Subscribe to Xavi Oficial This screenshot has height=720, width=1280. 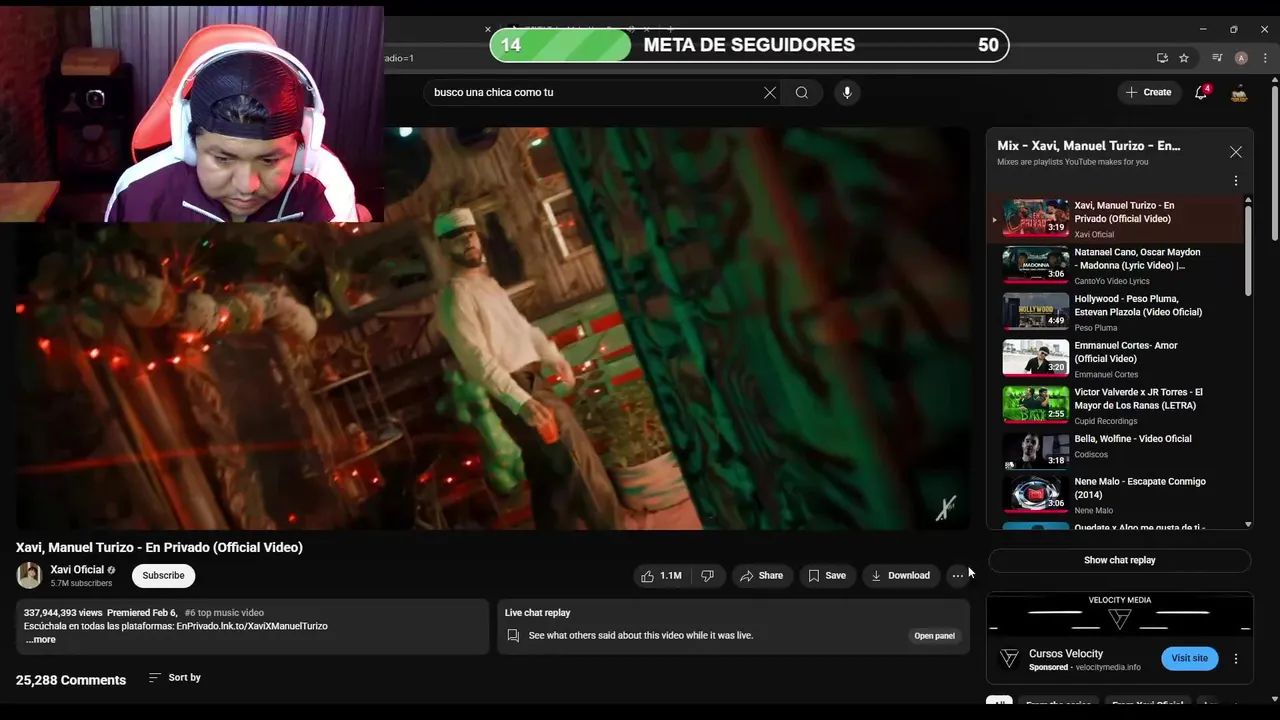click(163, 575)
